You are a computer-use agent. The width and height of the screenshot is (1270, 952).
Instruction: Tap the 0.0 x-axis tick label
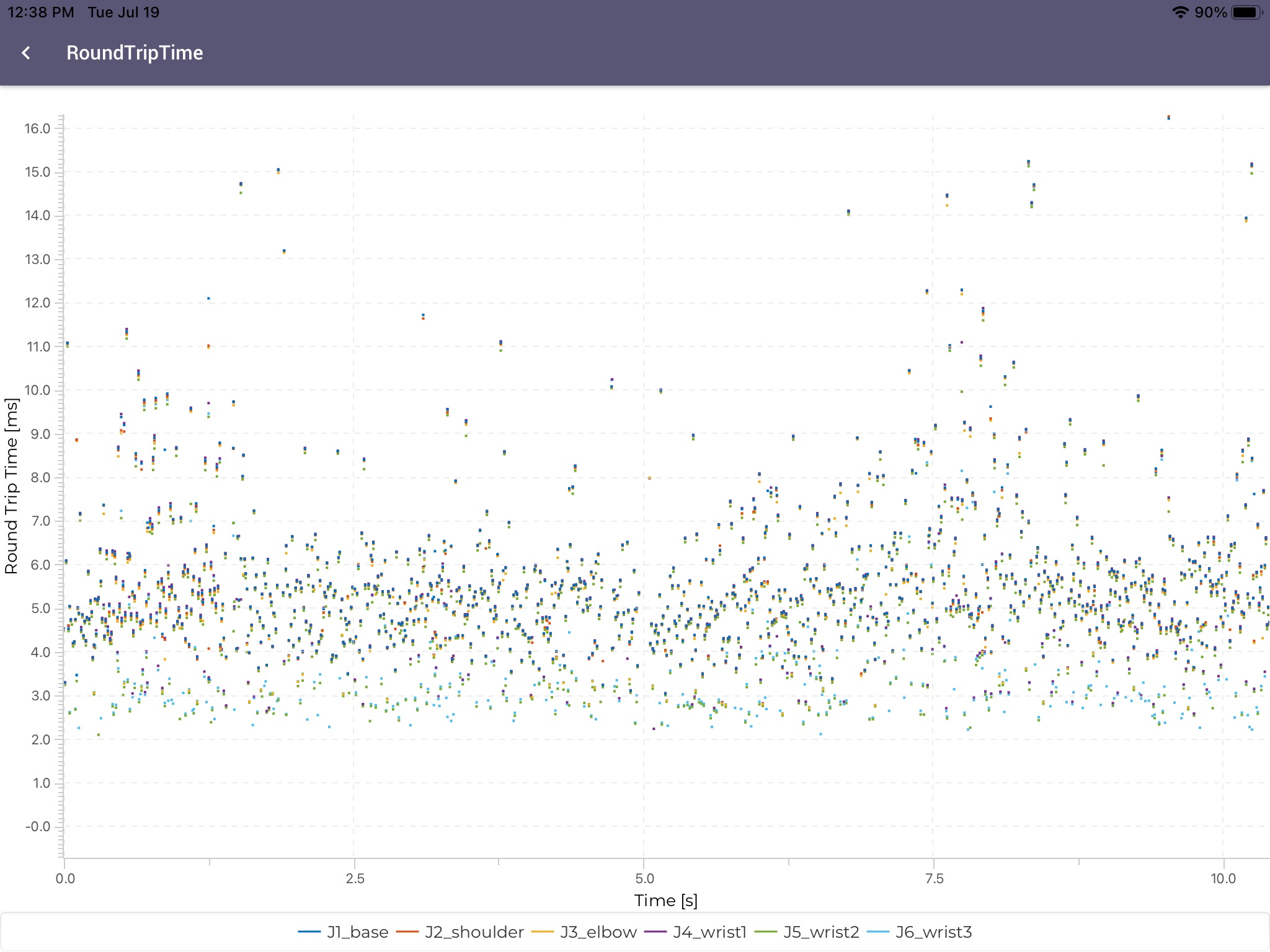point(65,878)
